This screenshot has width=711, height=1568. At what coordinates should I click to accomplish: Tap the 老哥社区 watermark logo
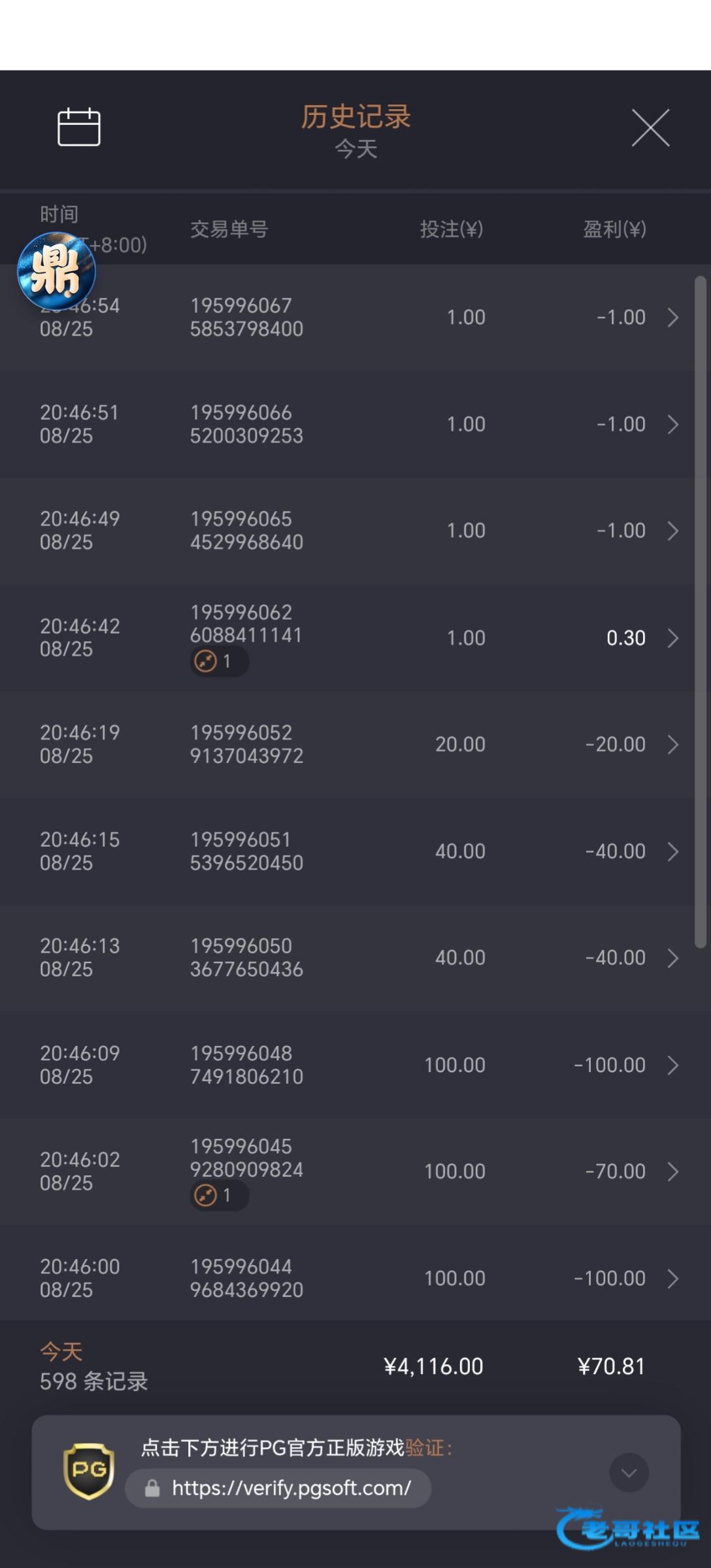coord(629,1529)
